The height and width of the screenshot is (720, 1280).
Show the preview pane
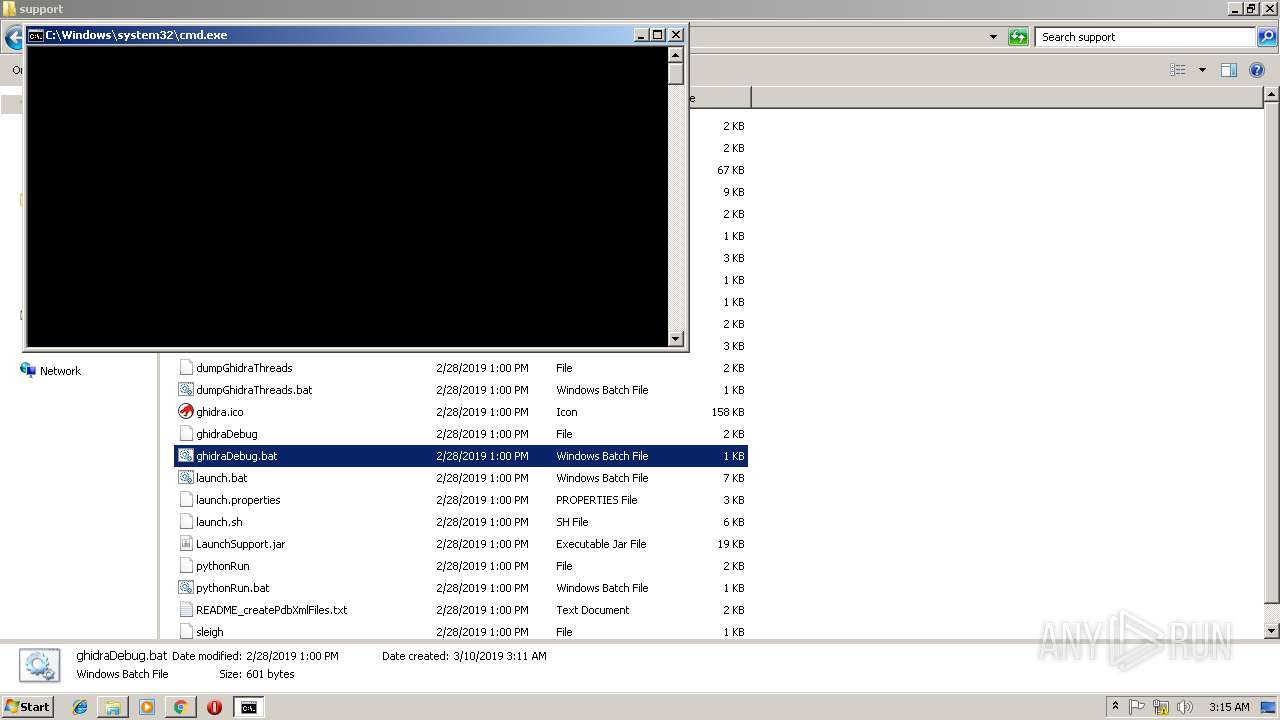pyautogui.click(x=1229, y=70)
